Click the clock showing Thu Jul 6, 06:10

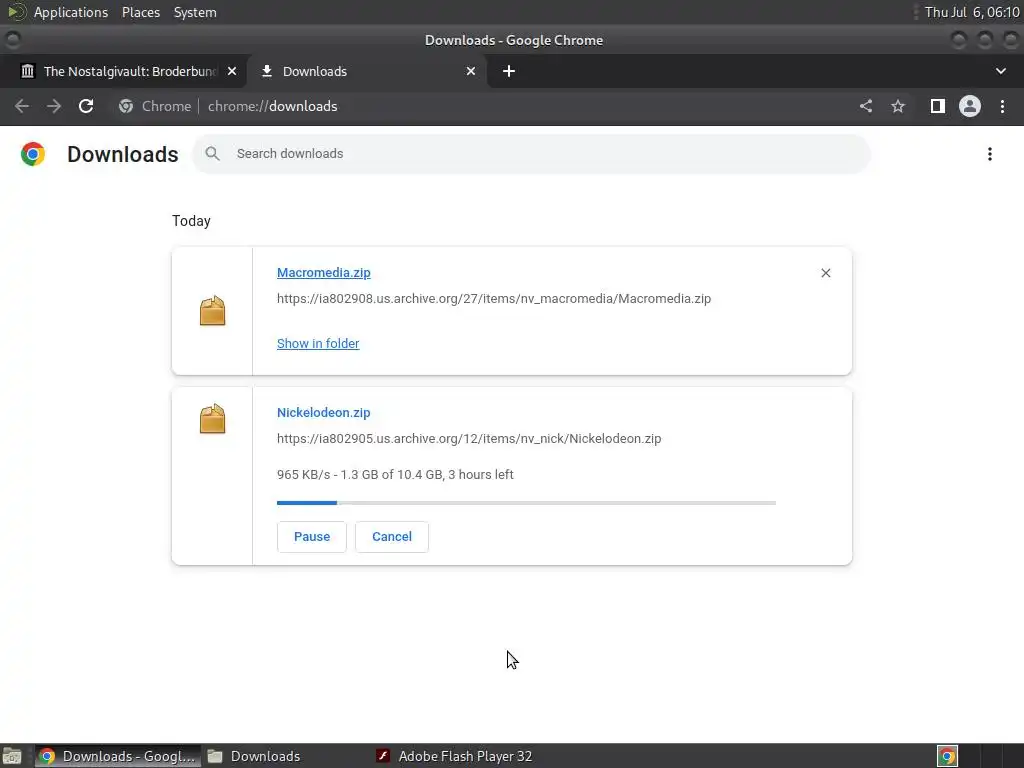tap(972, 12)
